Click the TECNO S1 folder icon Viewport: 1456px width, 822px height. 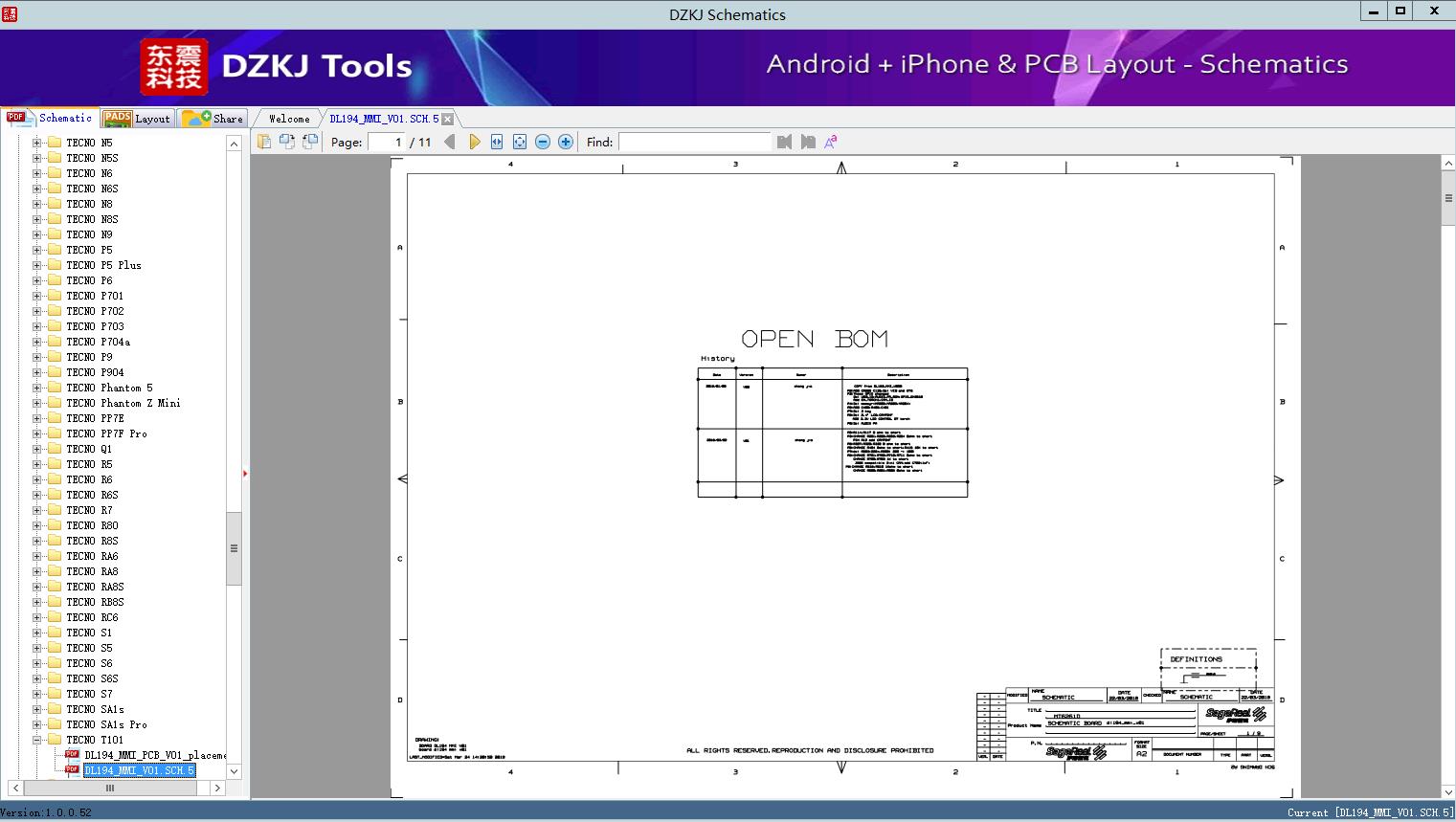[x=55, y=633]
